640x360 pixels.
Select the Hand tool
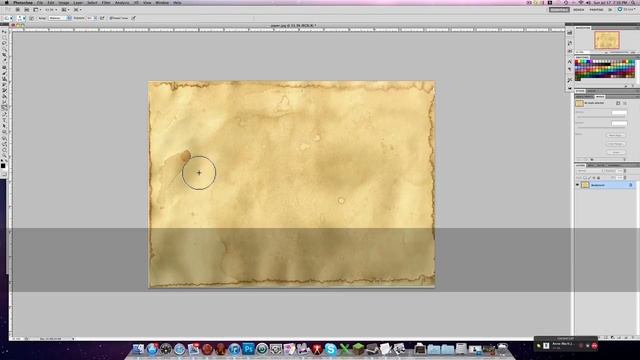tap(4, 150)
